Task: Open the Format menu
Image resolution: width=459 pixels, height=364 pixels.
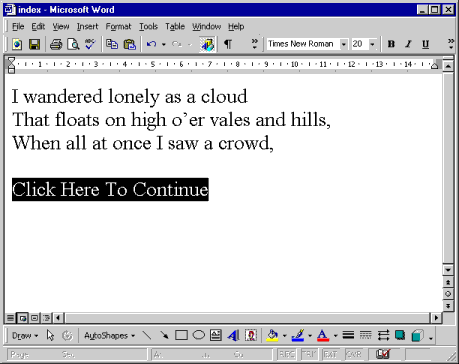Action: pos(118,26)
